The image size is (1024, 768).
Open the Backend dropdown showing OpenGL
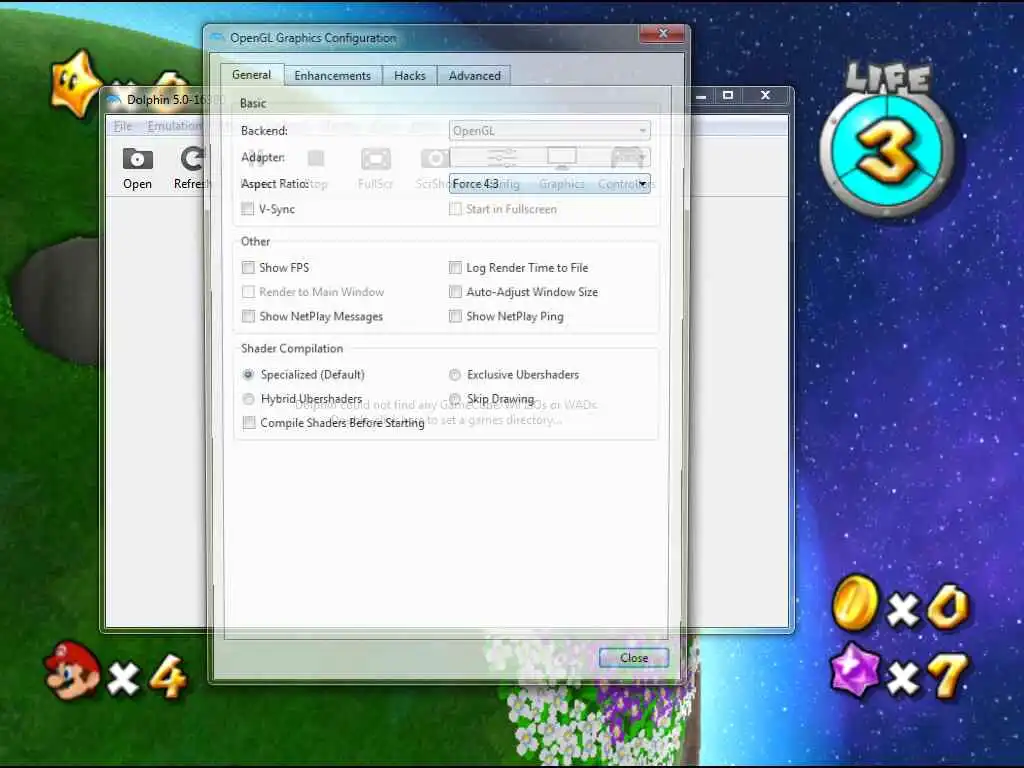click(x=549, y=131)
